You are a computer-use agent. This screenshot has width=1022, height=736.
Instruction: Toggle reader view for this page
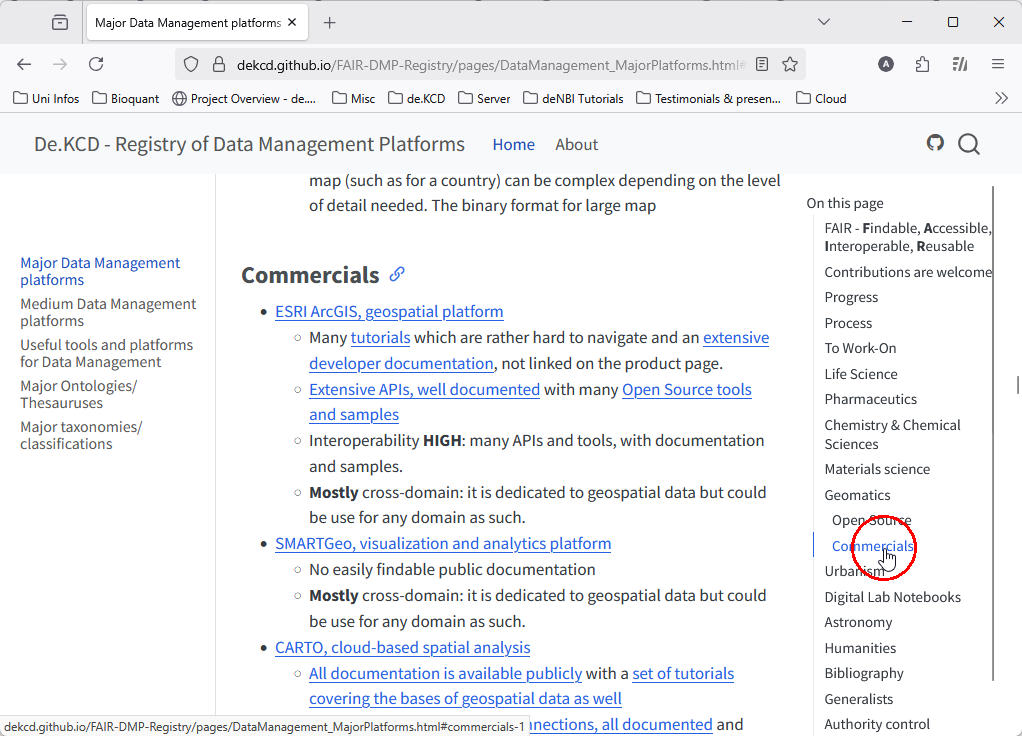[762, 63]
